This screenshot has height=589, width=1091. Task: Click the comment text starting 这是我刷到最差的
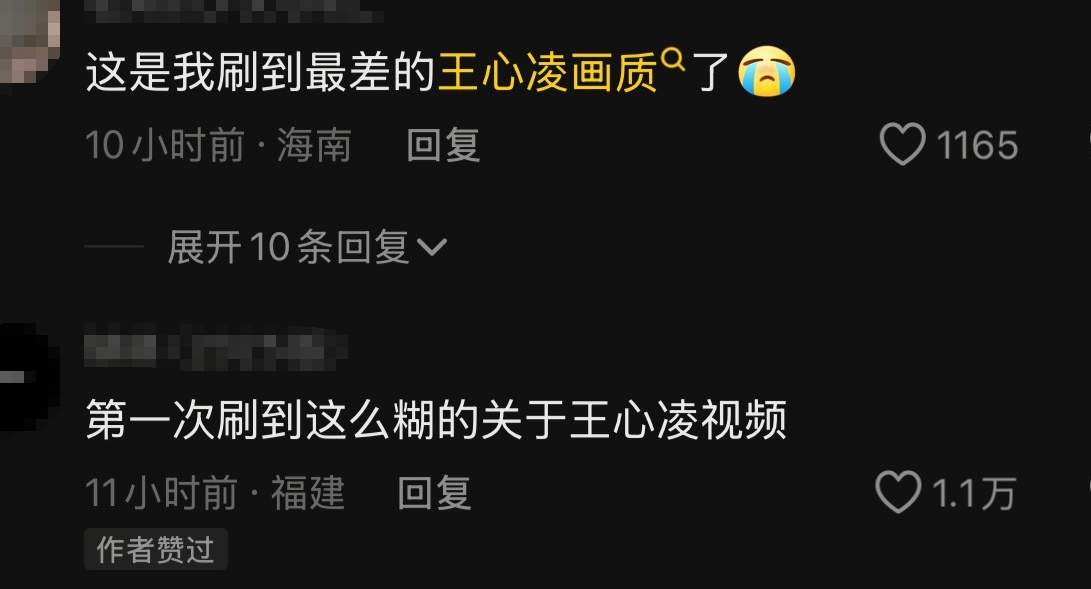coord(440,72)
